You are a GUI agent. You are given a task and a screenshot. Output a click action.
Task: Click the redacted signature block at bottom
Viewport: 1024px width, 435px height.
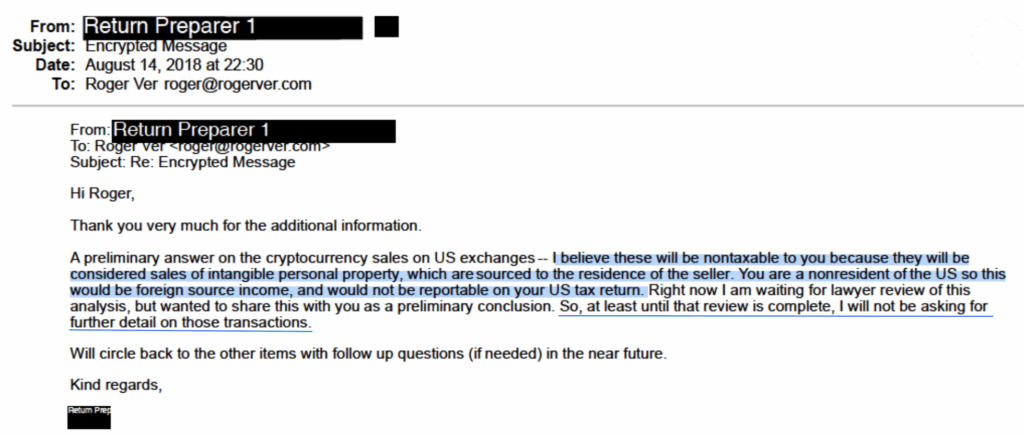(x=89, y=417)
